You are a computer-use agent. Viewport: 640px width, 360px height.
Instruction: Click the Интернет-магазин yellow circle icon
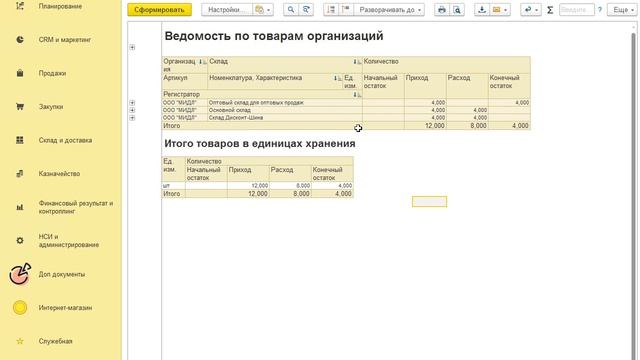pyautogui.click(x=20, y=307)
